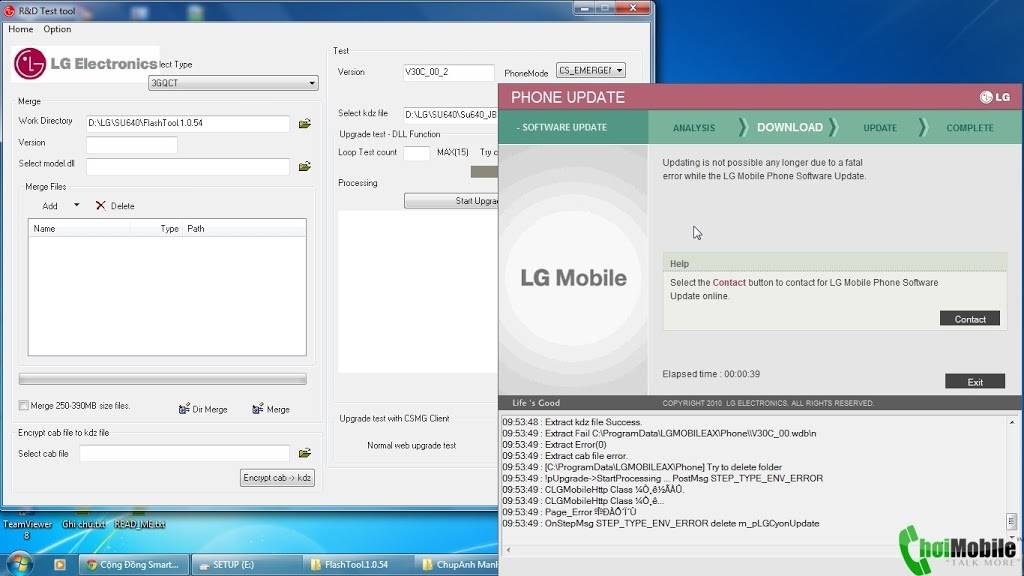The image size is (1024, 576).
Task: Click the COMPLETE step tab
Action: (x=970, y=128)
